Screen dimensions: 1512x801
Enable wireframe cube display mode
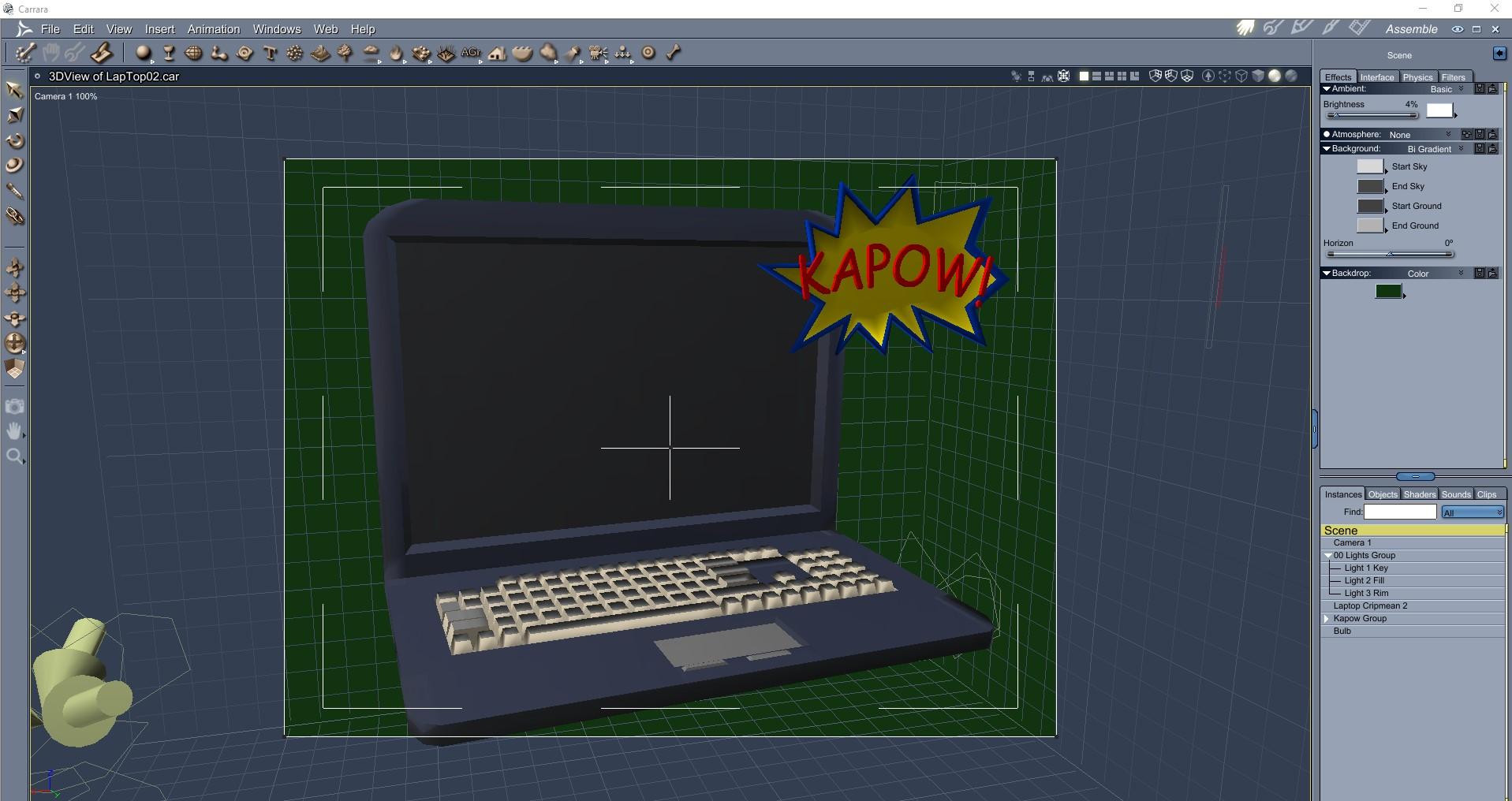(1241, 76)
